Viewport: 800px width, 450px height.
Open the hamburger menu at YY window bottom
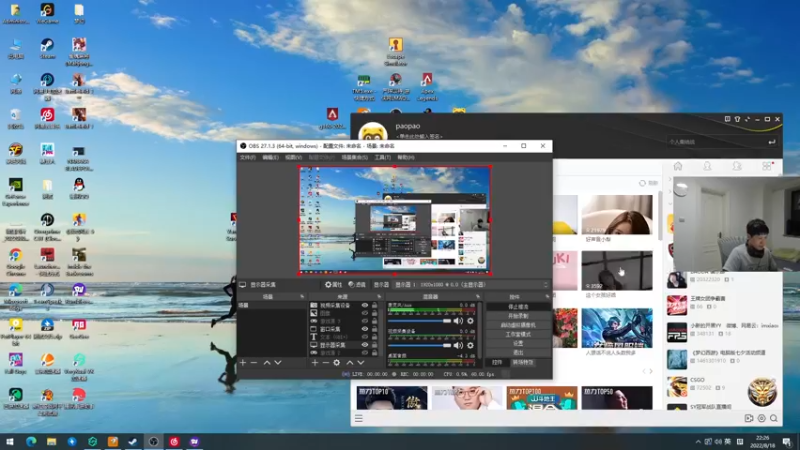coord(359,418)
